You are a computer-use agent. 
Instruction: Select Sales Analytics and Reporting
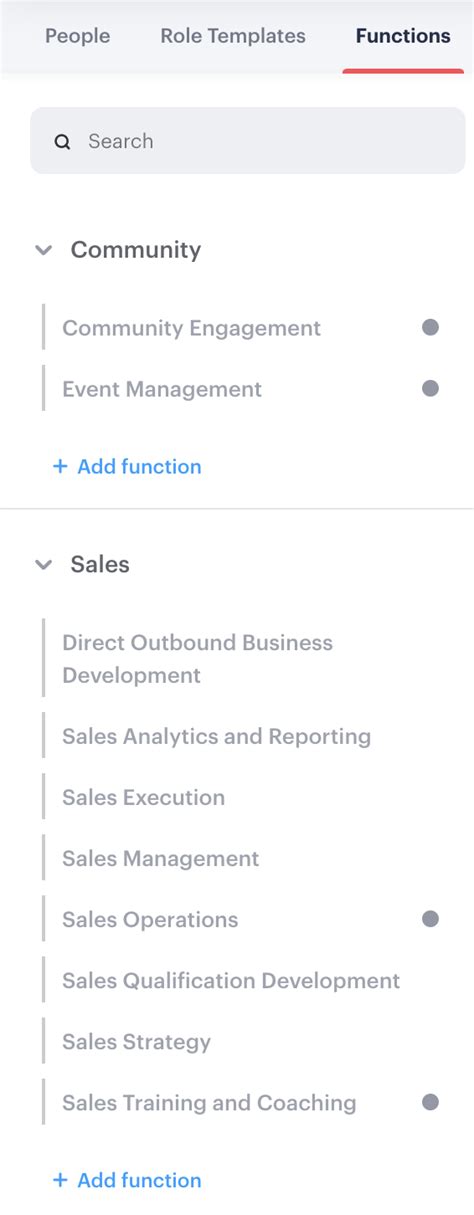(x=240, y=736)
